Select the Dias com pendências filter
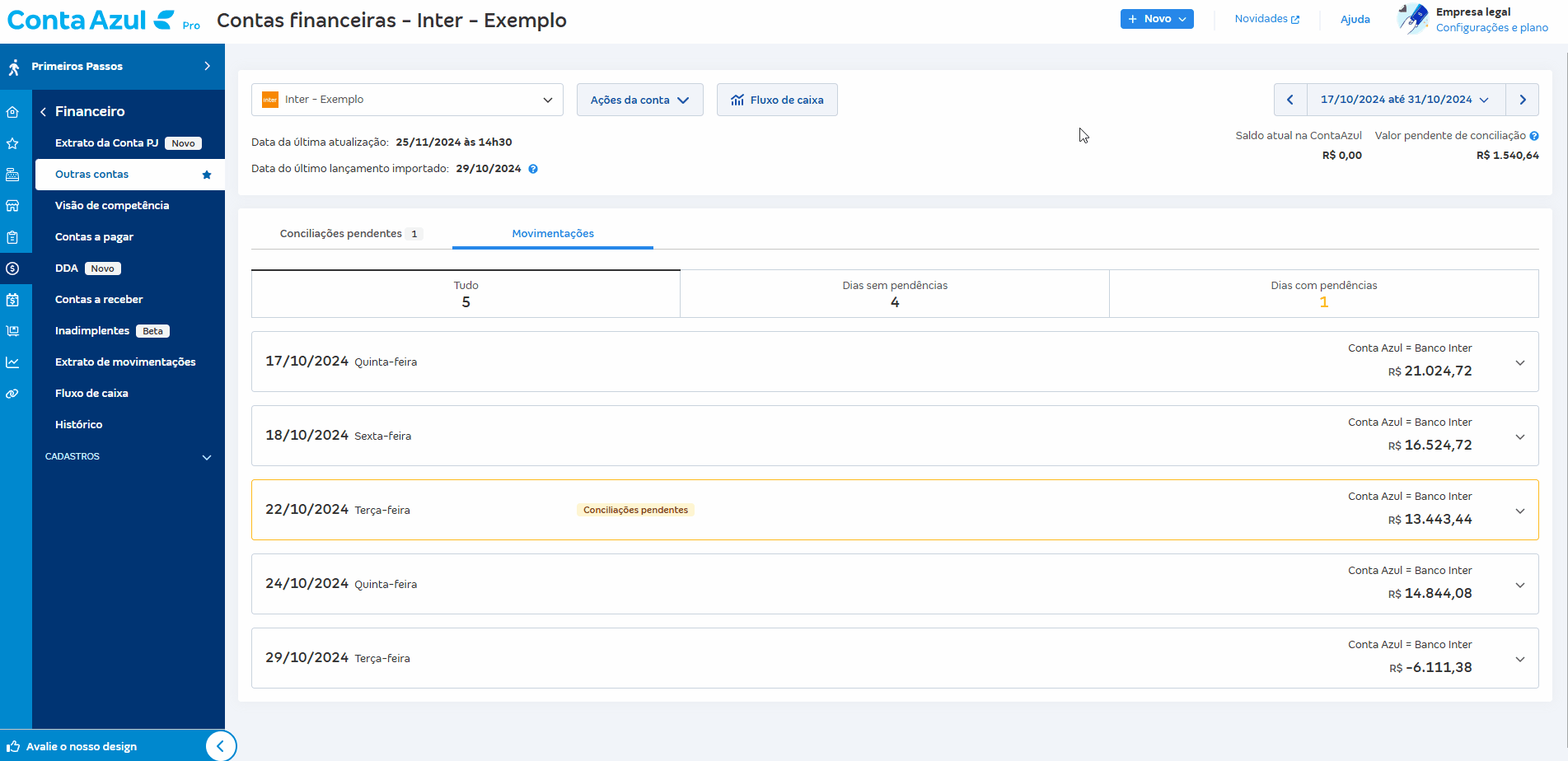1568x761 pixels. [x=1323, y=294]
